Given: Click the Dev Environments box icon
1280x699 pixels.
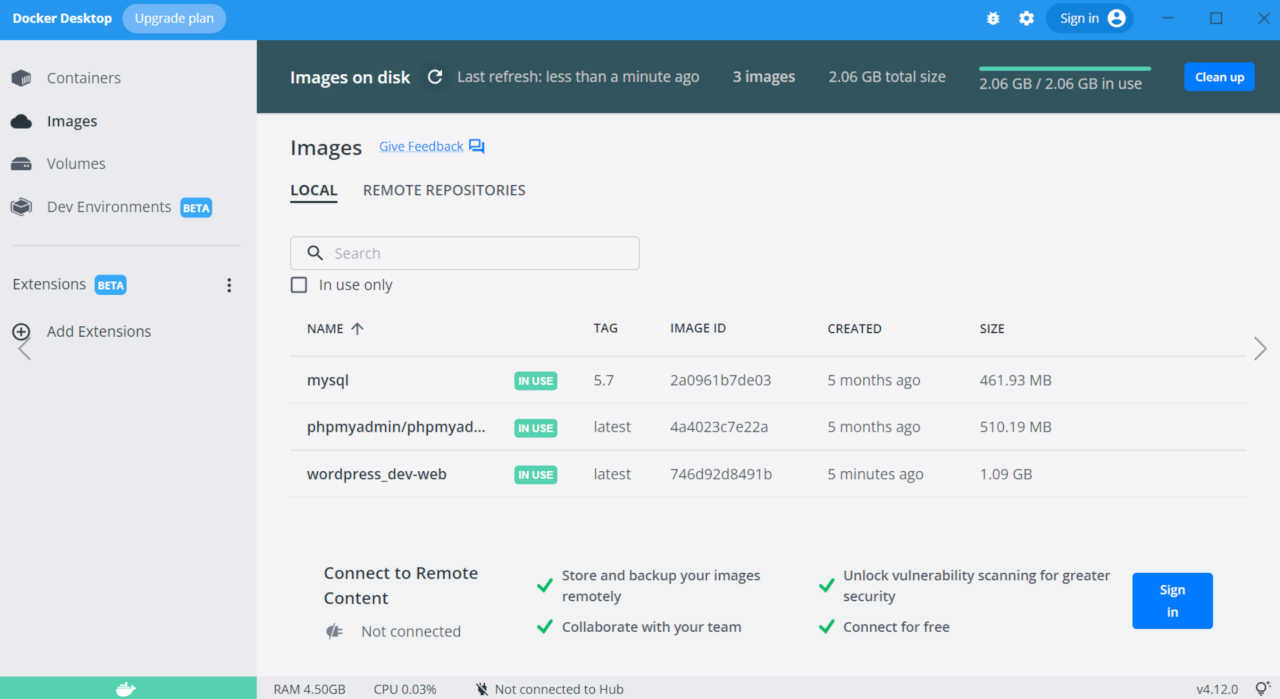Looking at the screenshot, I should click(21, 207).
